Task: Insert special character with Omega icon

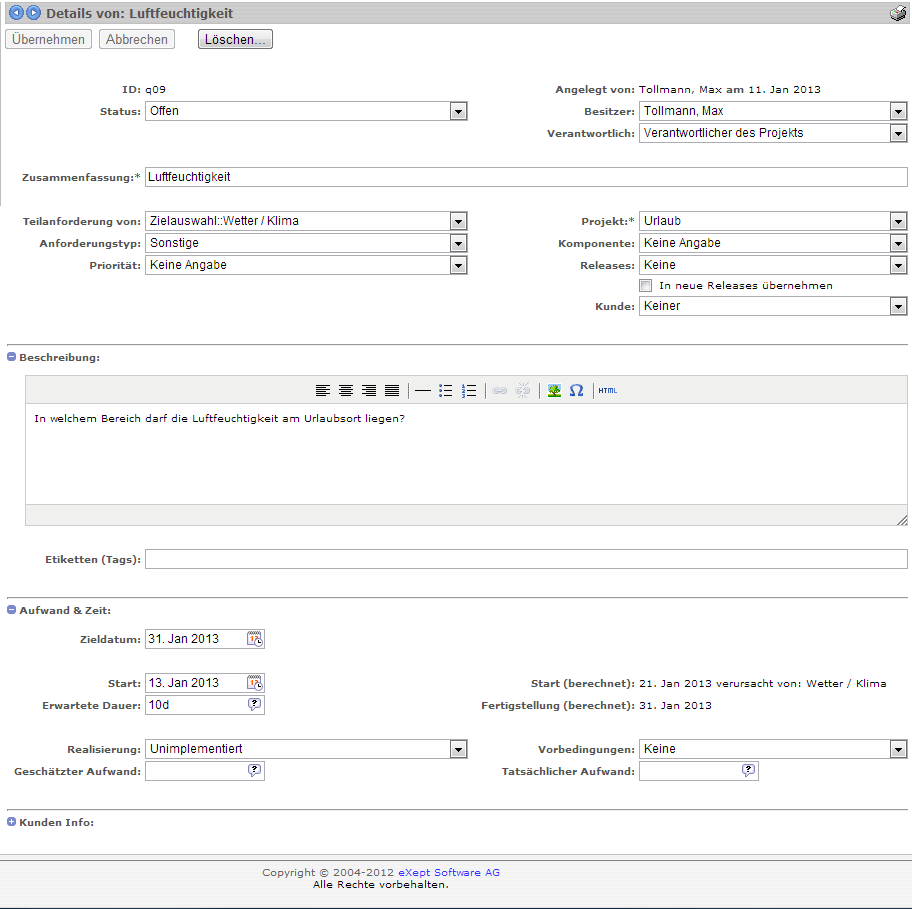Action: coord(576,390)
